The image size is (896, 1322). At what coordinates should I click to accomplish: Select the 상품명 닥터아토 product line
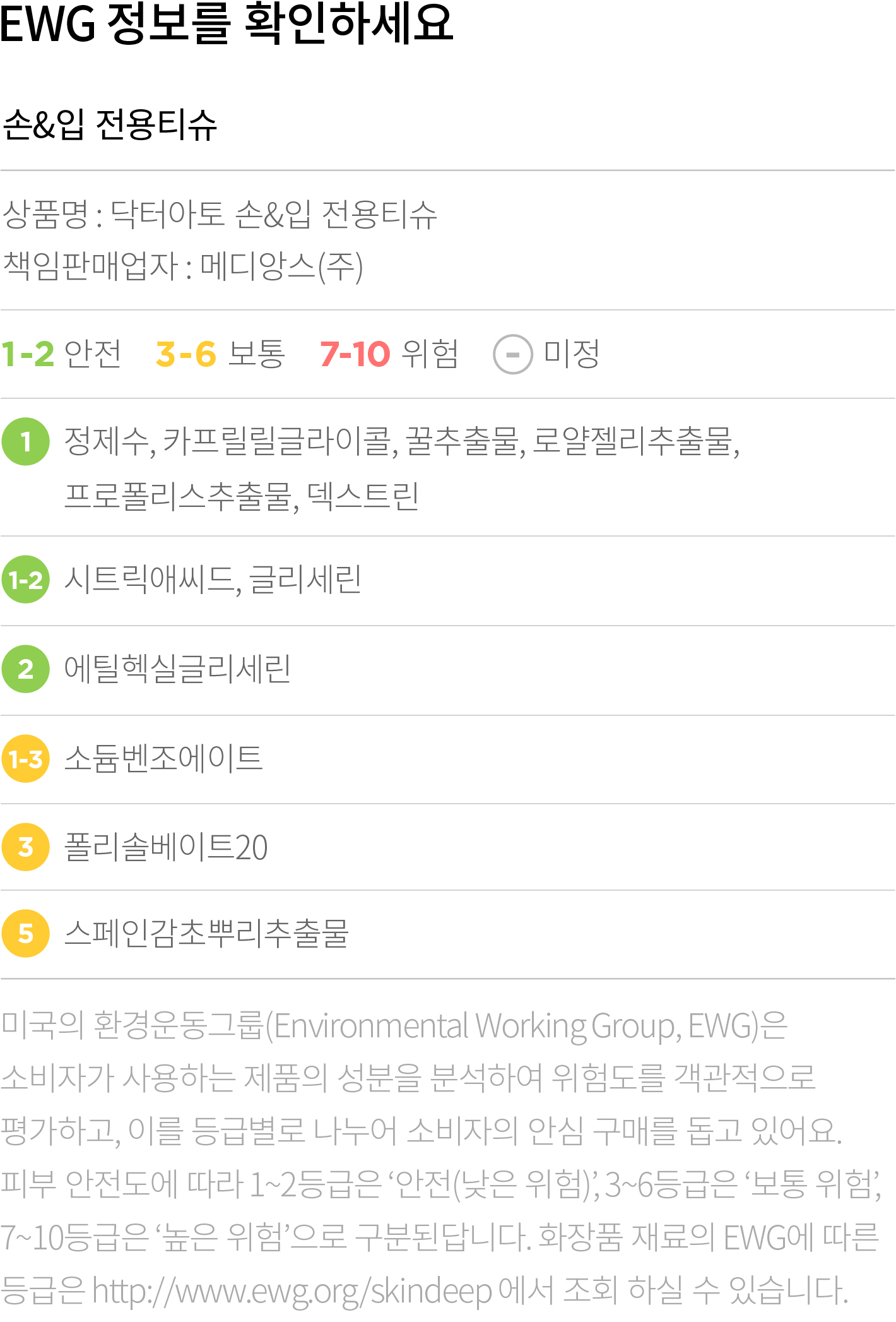click(220, 214)
